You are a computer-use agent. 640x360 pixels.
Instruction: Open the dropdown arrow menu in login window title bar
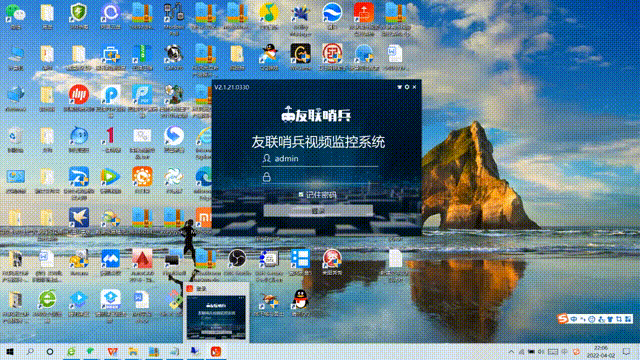(400, 87)
